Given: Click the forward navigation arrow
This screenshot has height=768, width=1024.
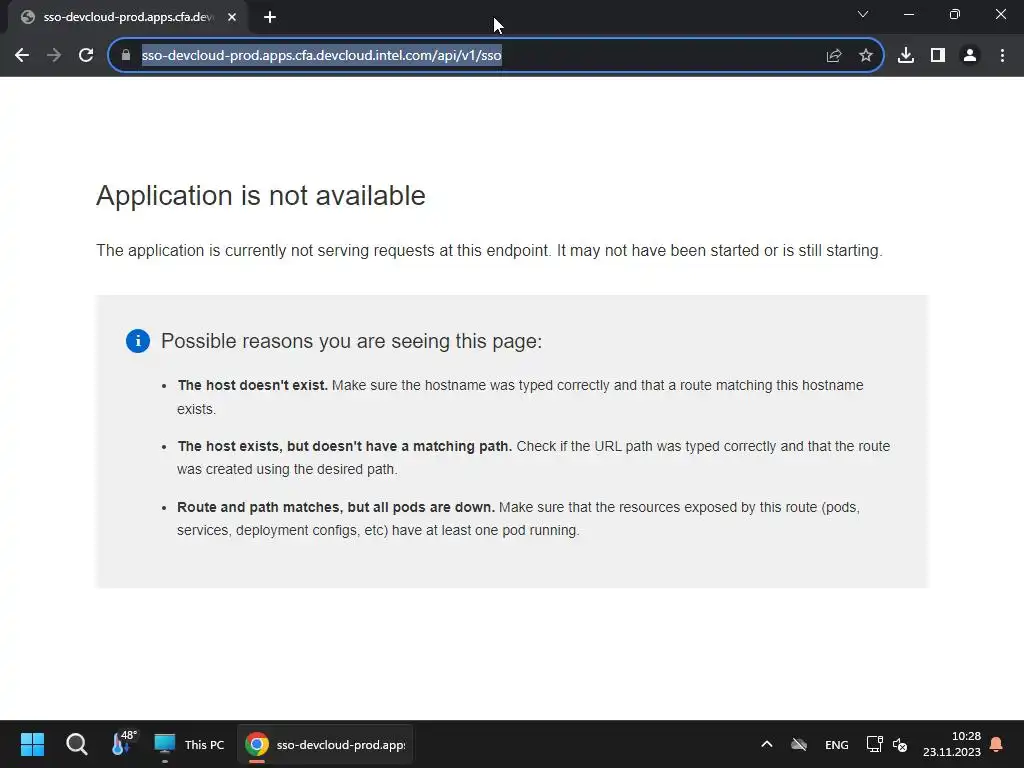Looking at the screenshot, I should (x=54, y=56).
